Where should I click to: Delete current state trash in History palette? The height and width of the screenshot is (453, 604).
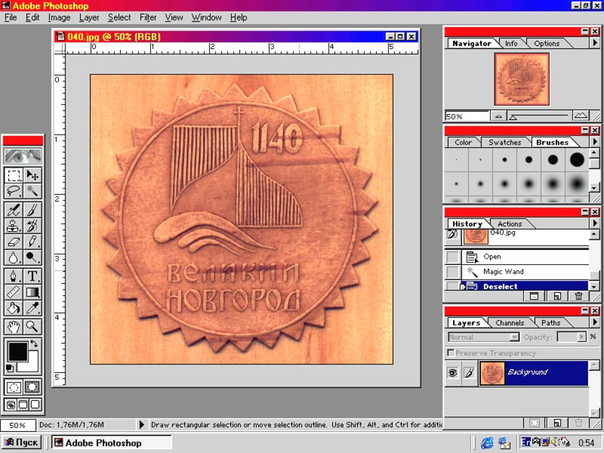pos(578,296)
